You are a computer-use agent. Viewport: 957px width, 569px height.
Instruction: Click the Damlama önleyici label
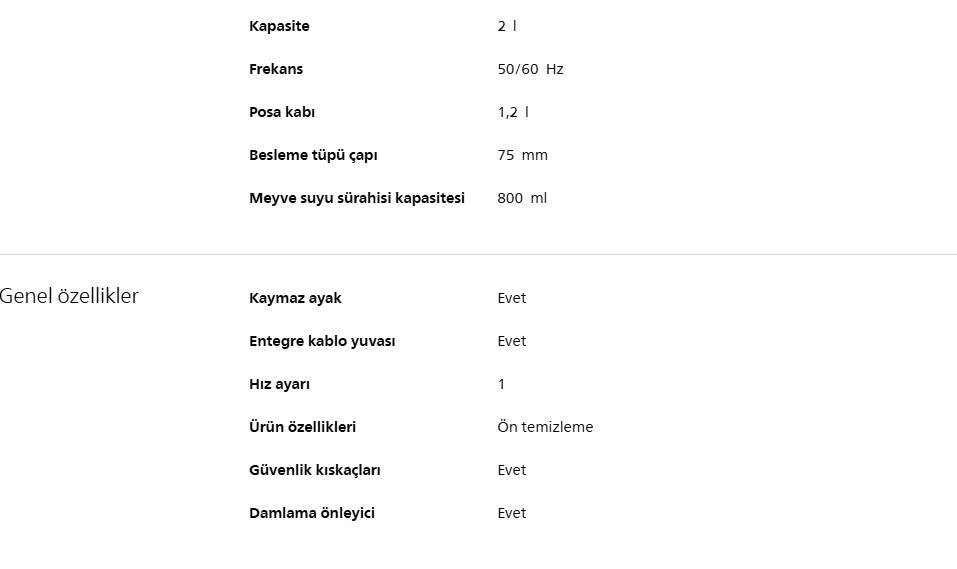pos(312,513)
